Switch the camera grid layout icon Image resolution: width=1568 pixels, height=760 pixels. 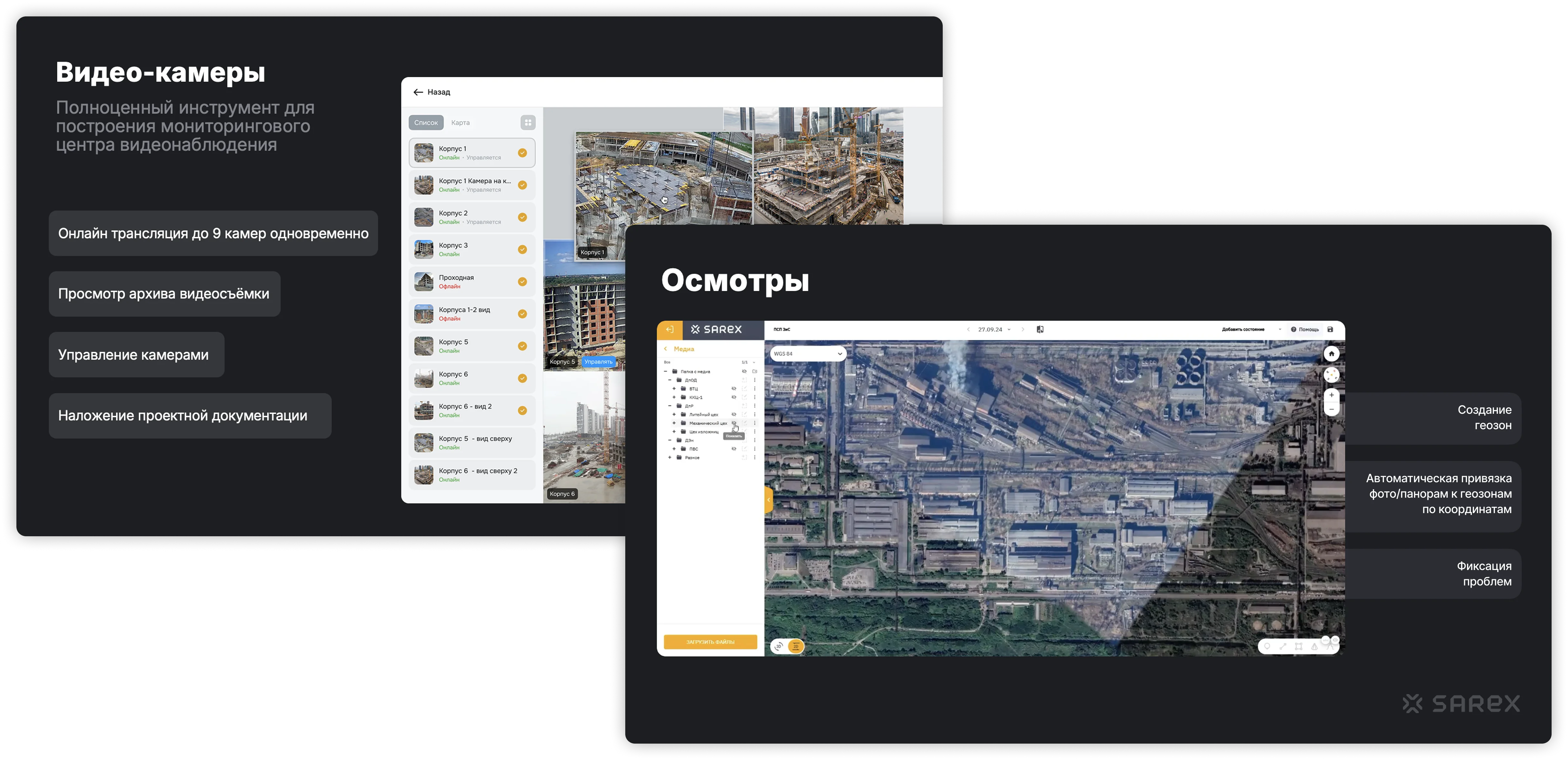click(528, 122)
